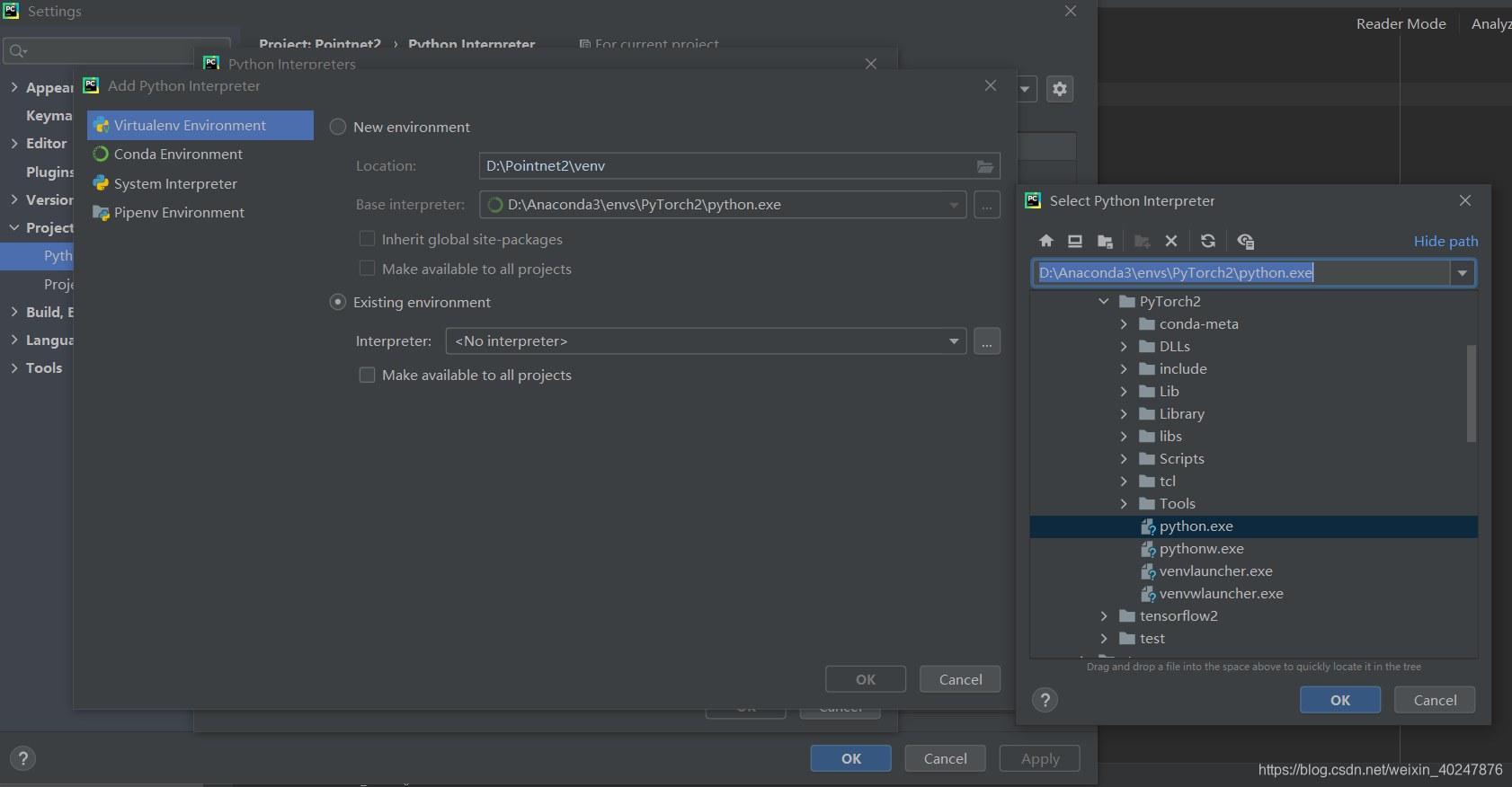Click the Settings search magnifier icon
The height and width of the screenshot is (787, 1512).
tap(17, 51)
